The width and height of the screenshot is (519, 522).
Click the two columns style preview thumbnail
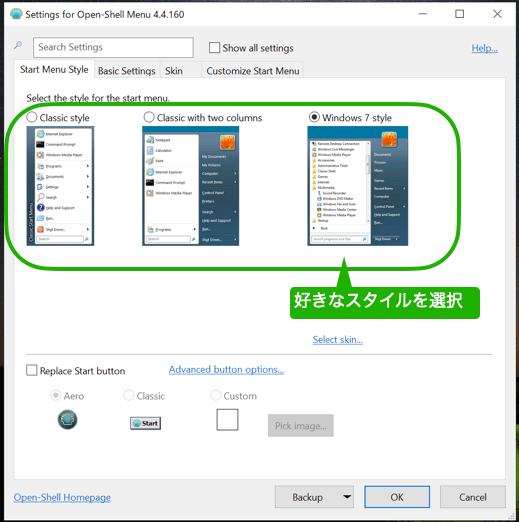(x=191, y=186)
